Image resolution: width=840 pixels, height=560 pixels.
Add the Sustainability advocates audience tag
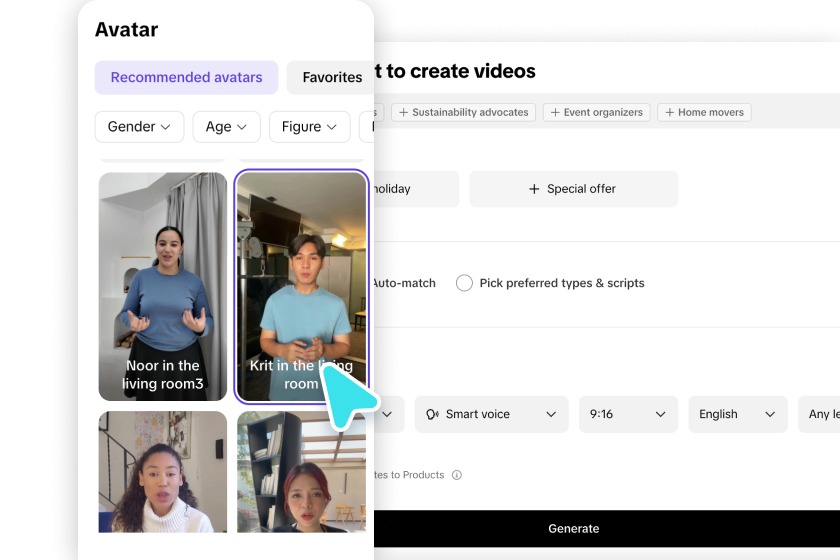[x=463, y=113]
